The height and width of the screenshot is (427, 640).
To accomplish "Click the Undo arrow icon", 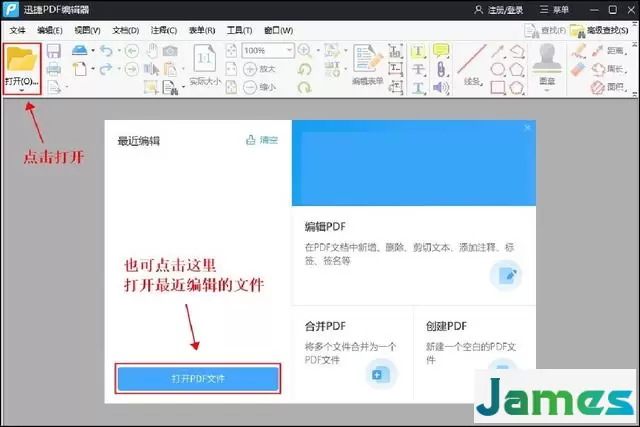I will pos(107,51).
